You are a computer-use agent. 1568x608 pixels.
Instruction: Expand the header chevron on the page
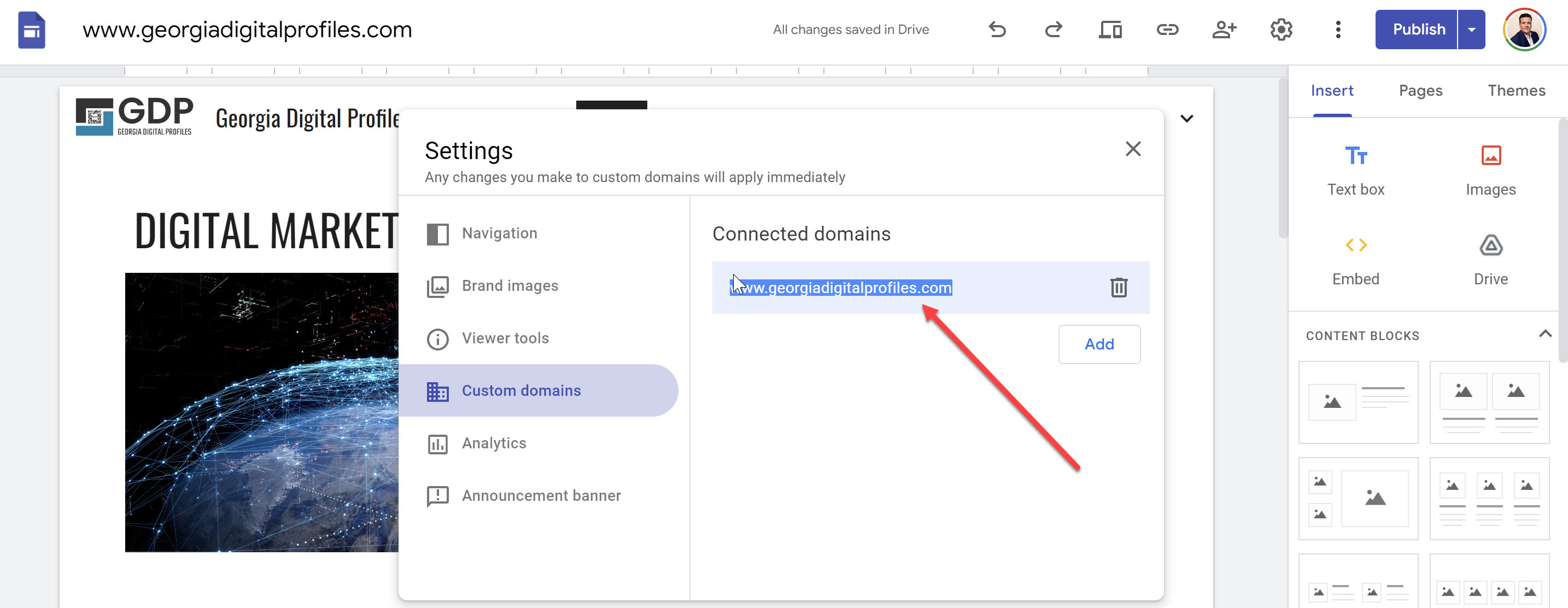(x=1186, y=118)
